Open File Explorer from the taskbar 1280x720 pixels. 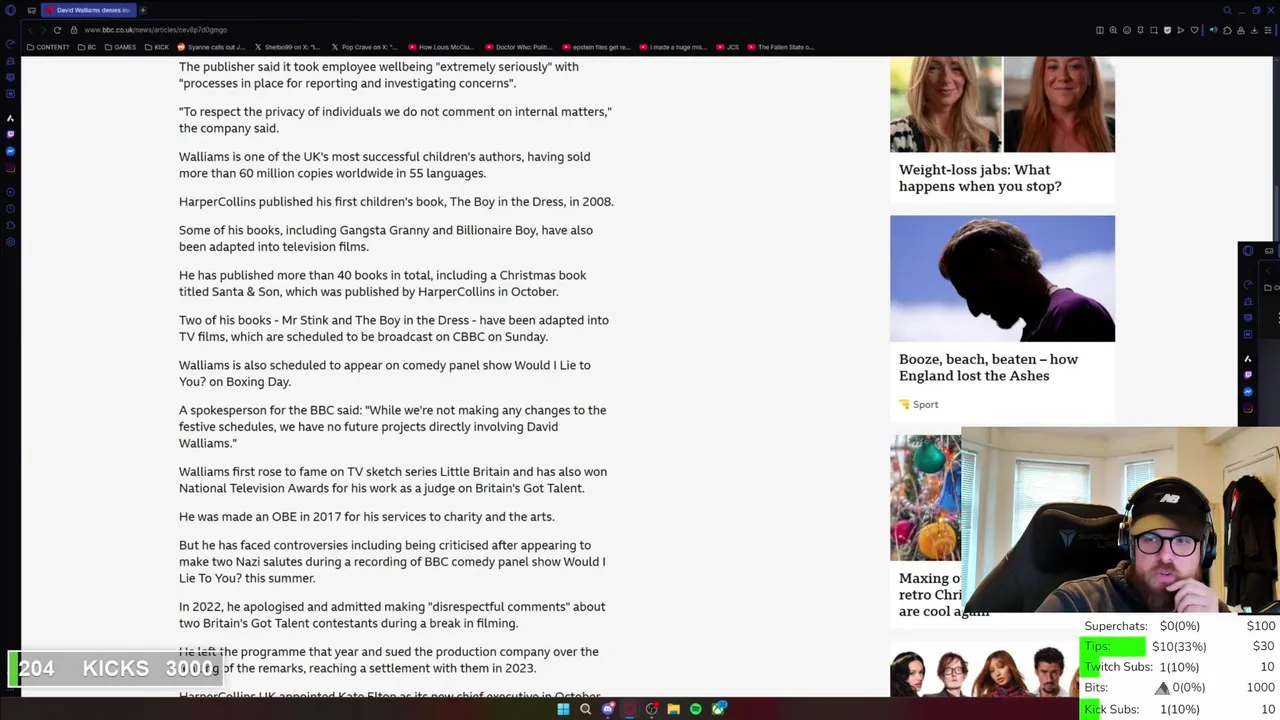point(674,709)
